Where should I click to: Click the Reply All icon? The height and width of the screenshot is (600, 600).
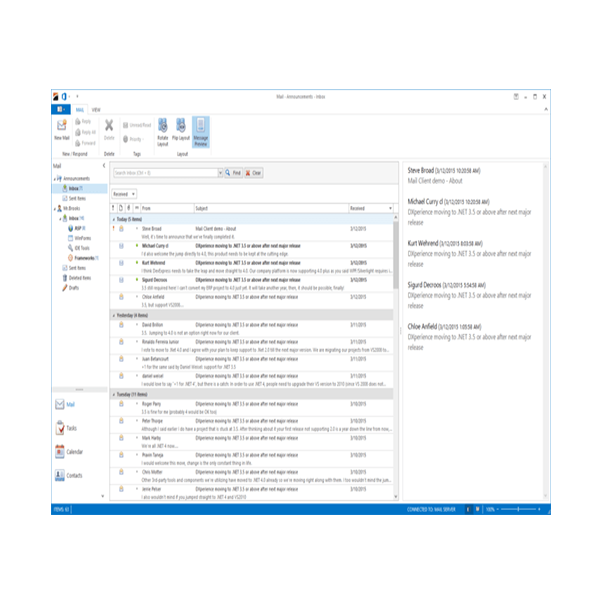[x=78, y=132]
